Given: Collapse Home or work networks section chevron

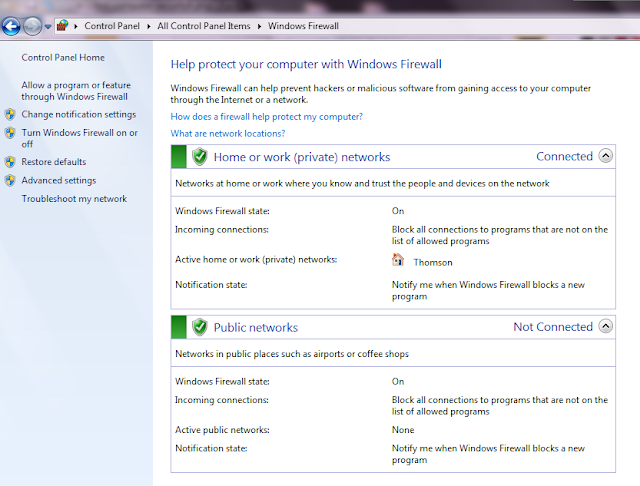Looking at the screenshot, I should (606, 156).
